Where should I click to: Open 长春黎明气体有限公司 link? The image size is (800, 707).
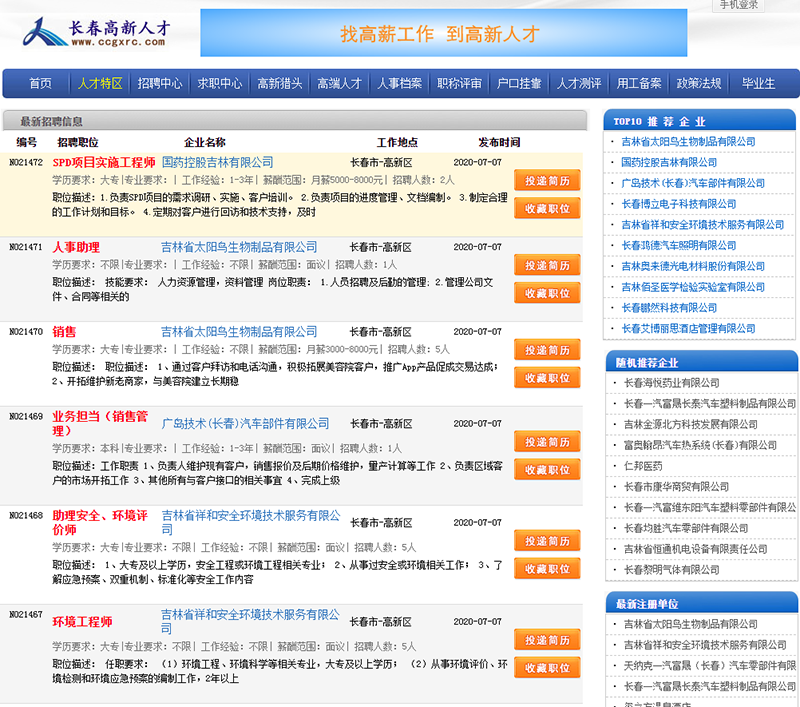point(671,570)
